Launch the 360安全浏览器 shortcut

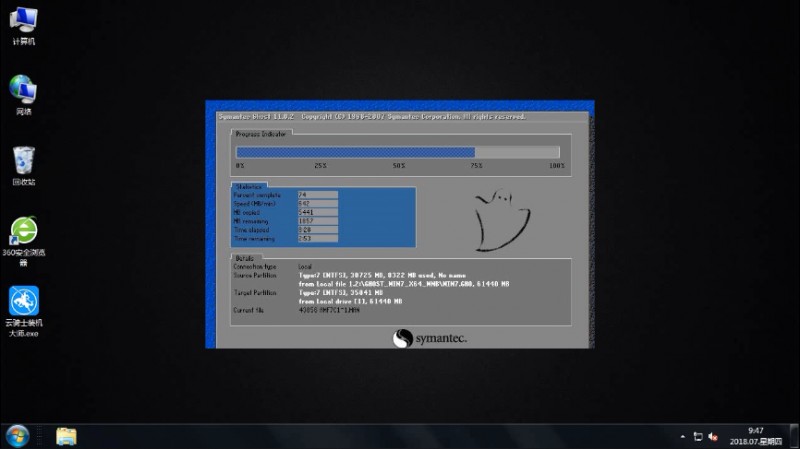[x=23, y=241]
